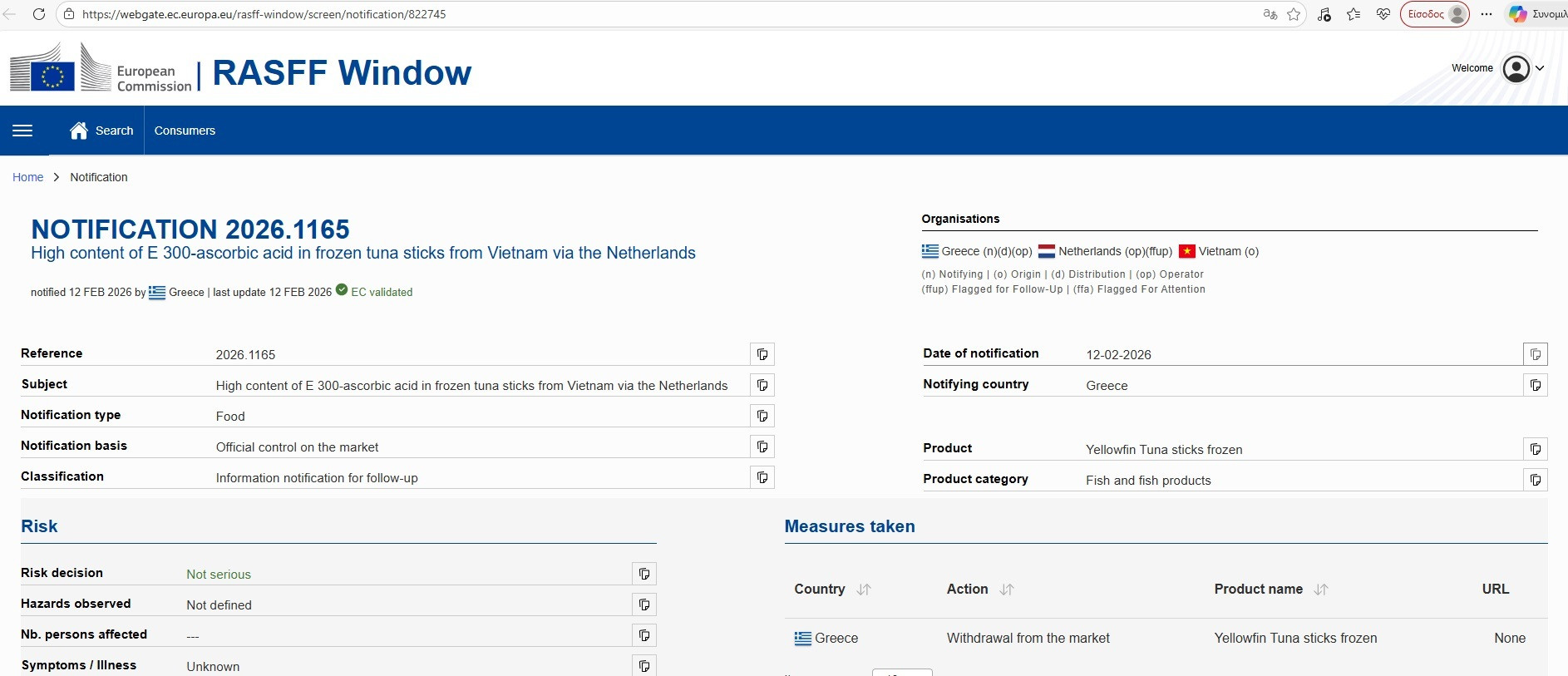
Task: Copy the Subject field text
Action: click(x=762, y=385)
